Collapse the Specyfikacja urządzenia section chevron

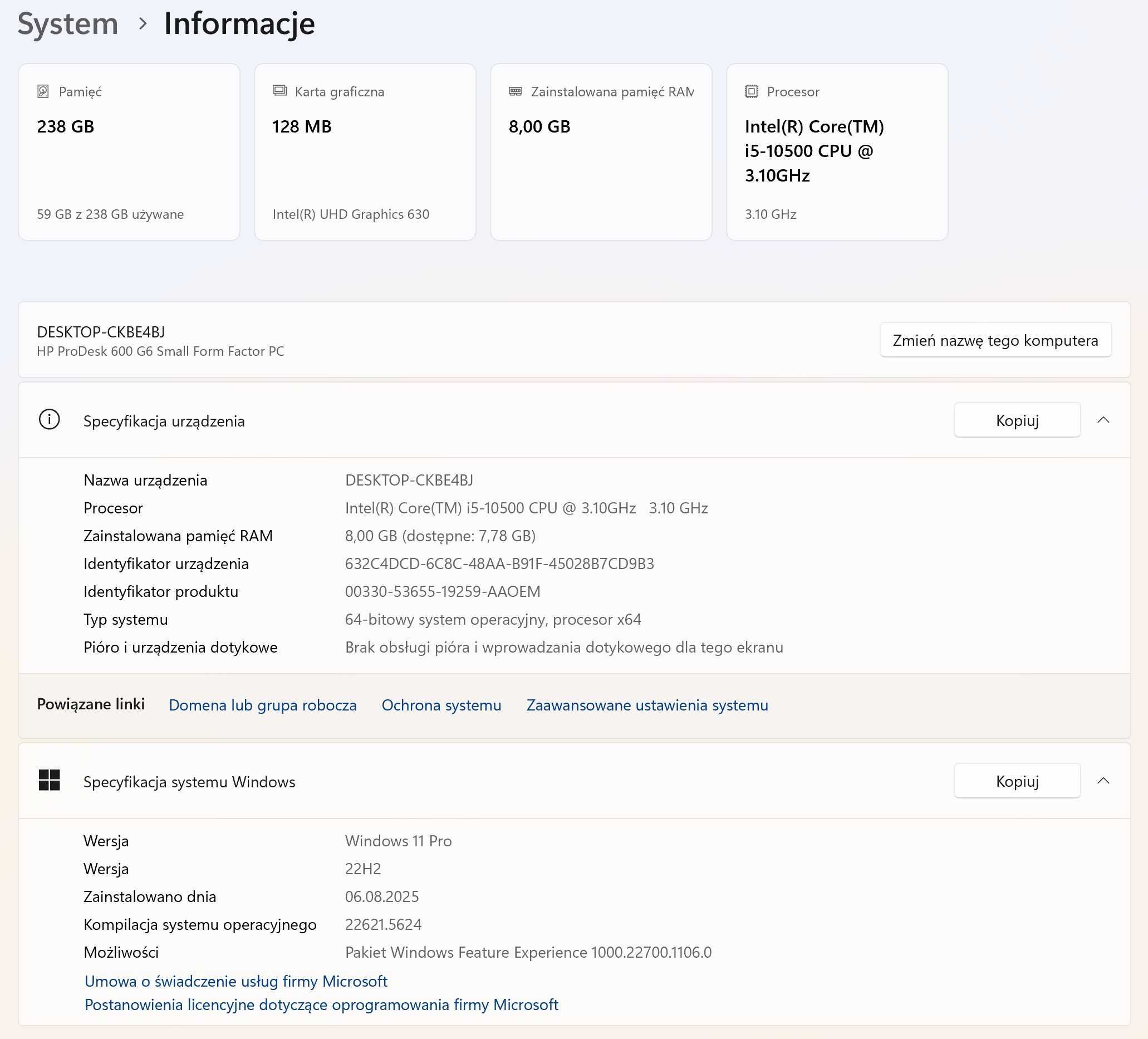(1103, 420)
